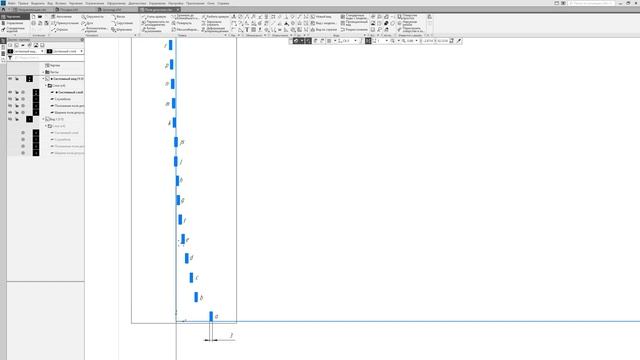
Task: Toggle visibility eye of Системный вид row
Action: [10, 79]
